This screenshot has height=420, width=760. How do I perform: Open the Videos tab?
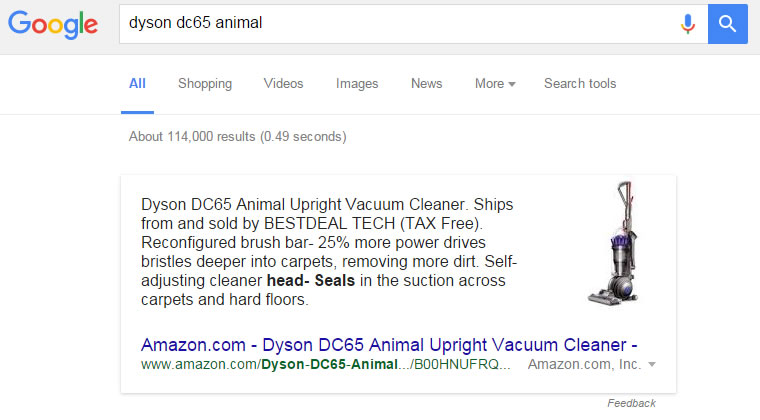coord(284,84)
